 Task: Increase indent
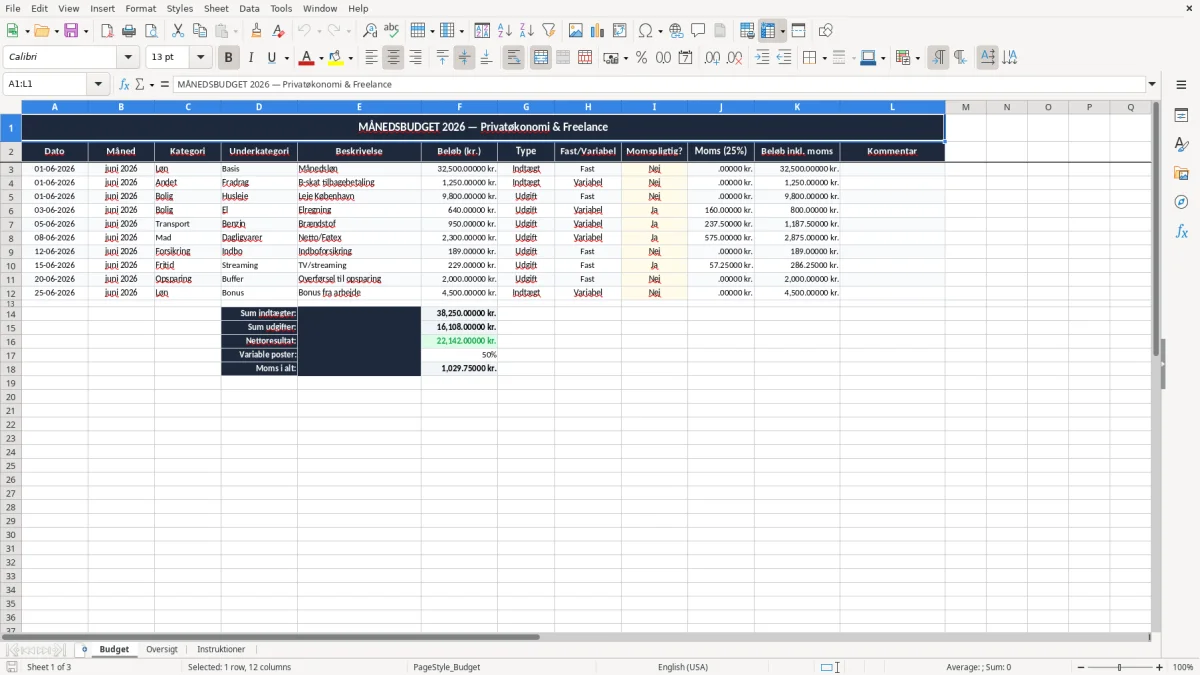click(762, 58)
